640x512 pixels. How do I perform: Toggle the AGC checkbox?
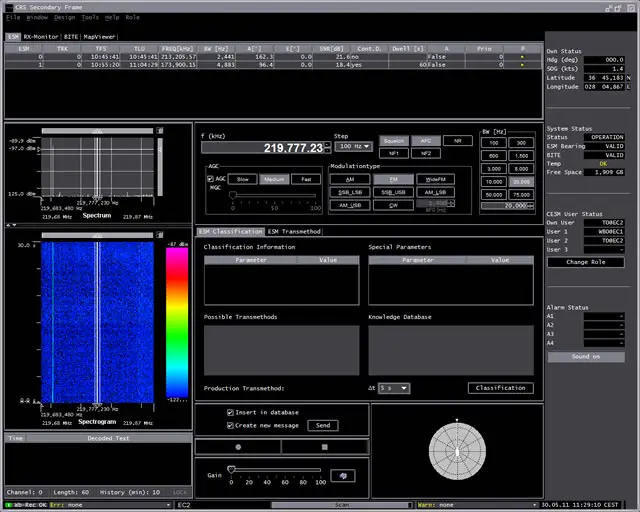point(210,179)
